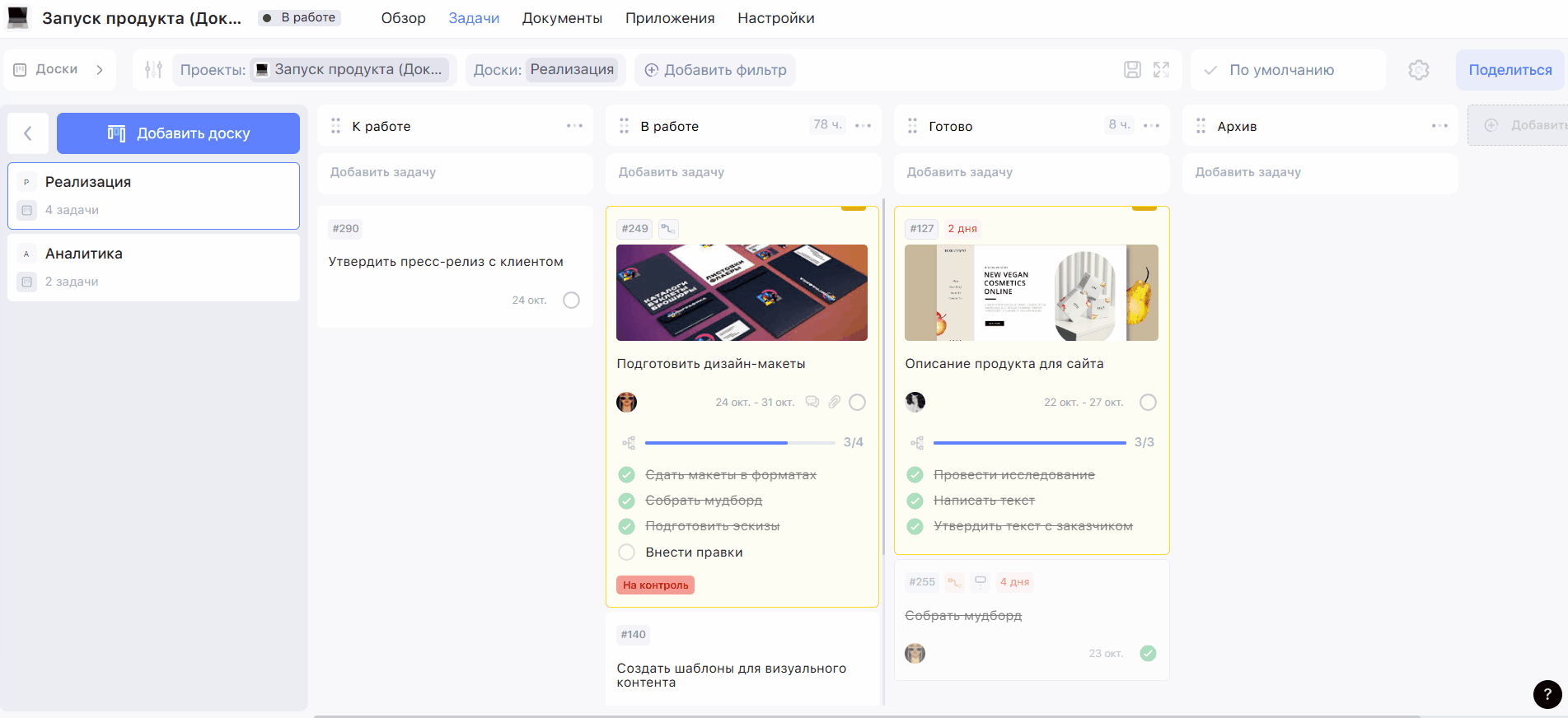Click the comments icon on task #249

[x=812, y=403]
